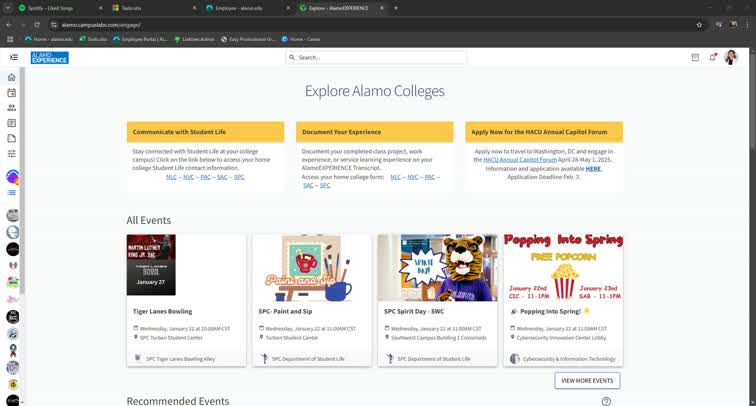Open the notifications bell icon

tap(712, 57)
